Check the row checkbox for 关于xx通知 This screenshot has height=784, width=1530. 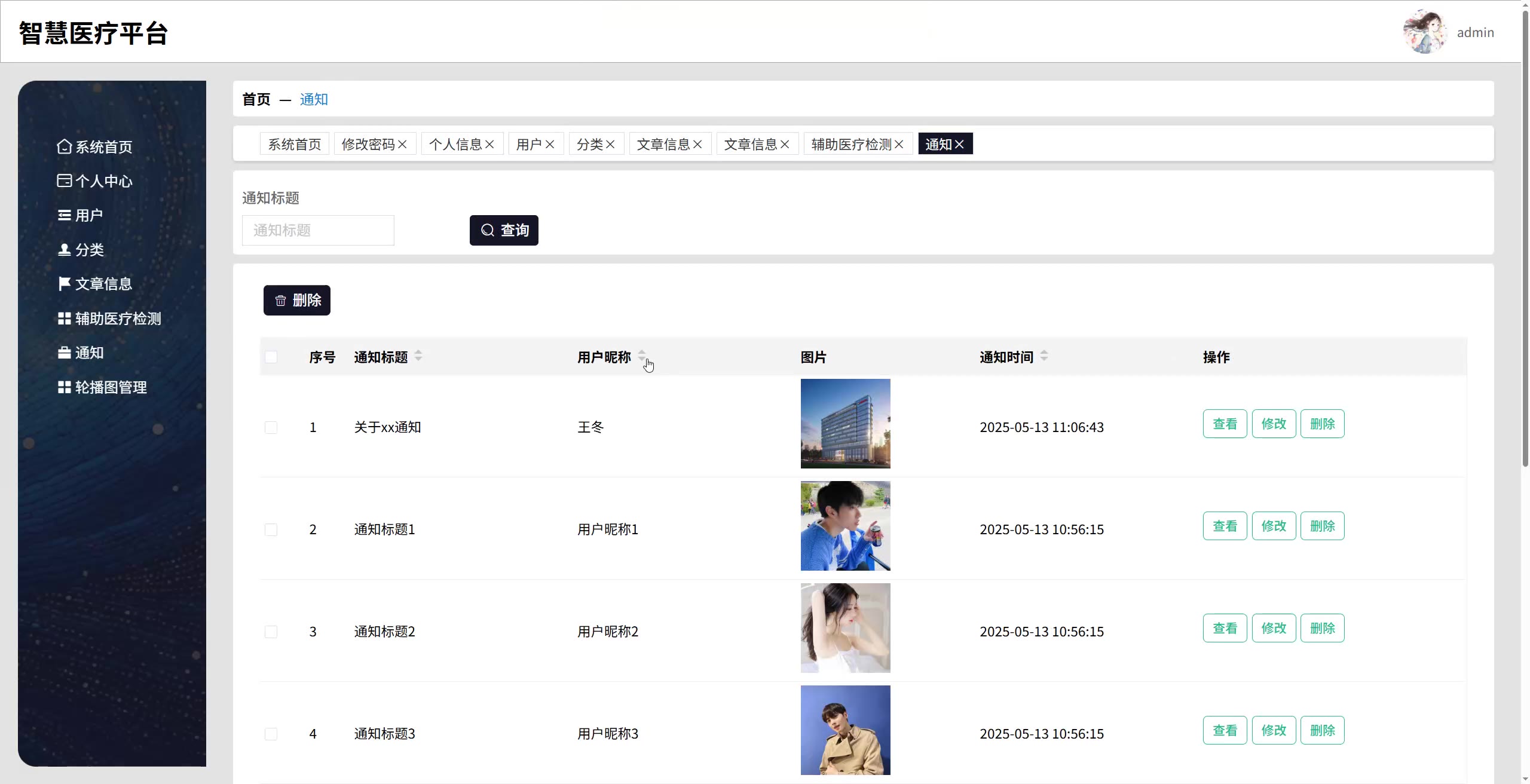coord(271,427)
